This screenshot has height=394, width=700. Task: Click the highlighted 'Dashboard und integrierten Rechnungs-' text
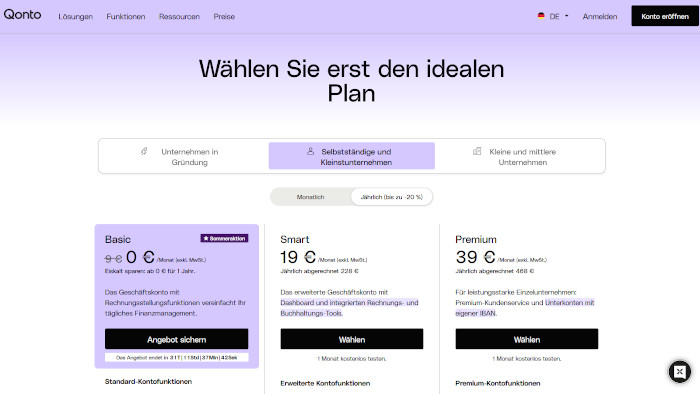pos(349,303)
